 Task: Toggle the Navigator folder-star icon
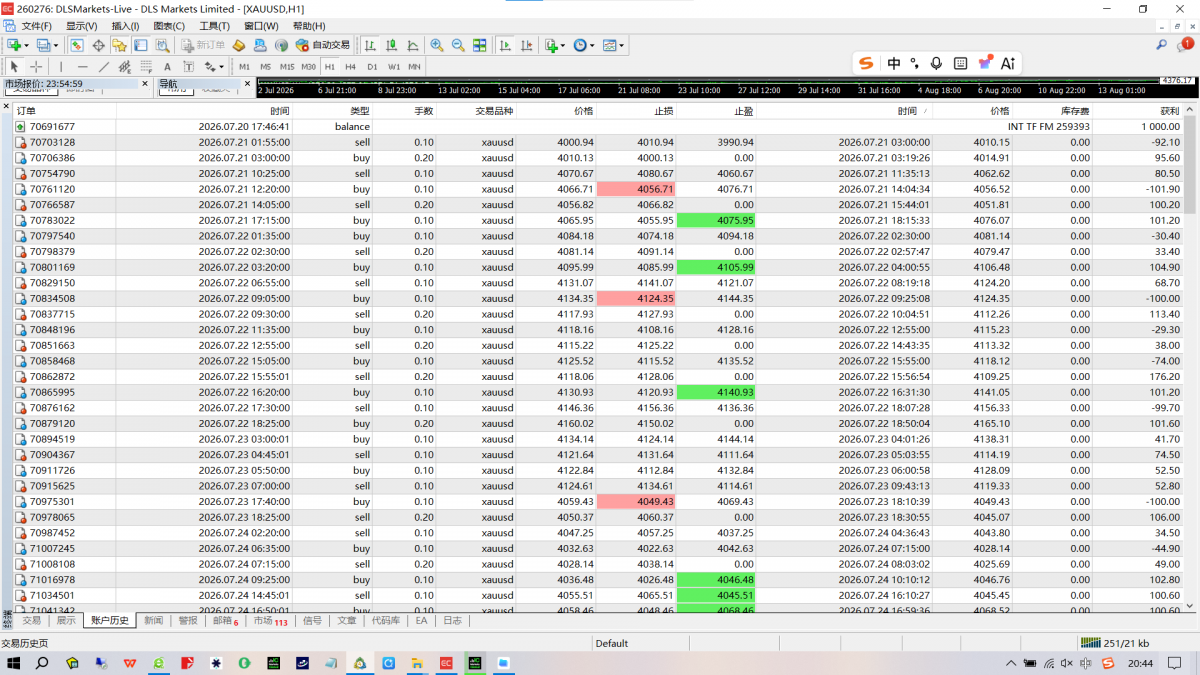pyautogui.click(x=119, y=45)
